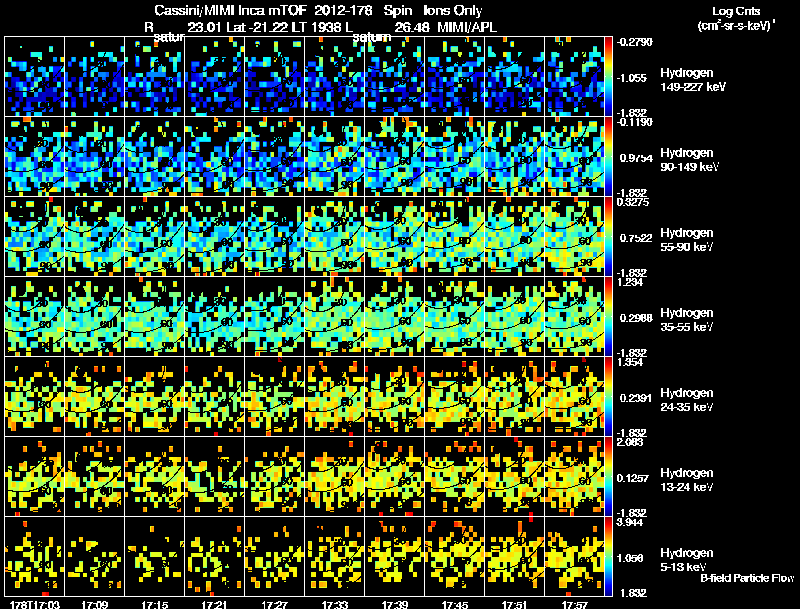This screenshot has height=609, width=800.
Task: Click the color bar beside Hydrogen 35-55 keV
Action: click(608, 316)
